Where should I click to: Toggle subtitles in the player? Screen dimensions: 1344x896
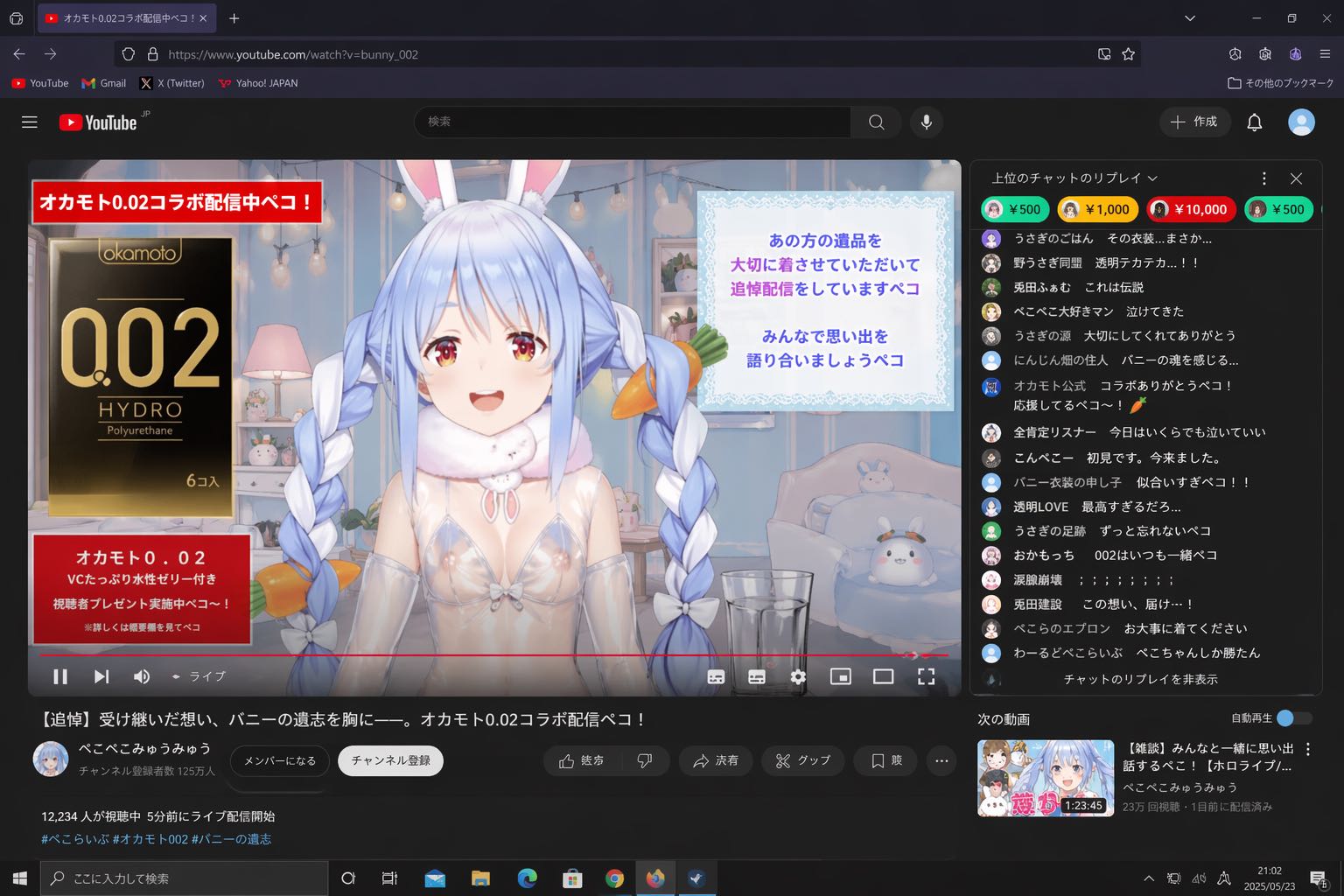pos(757,676)
